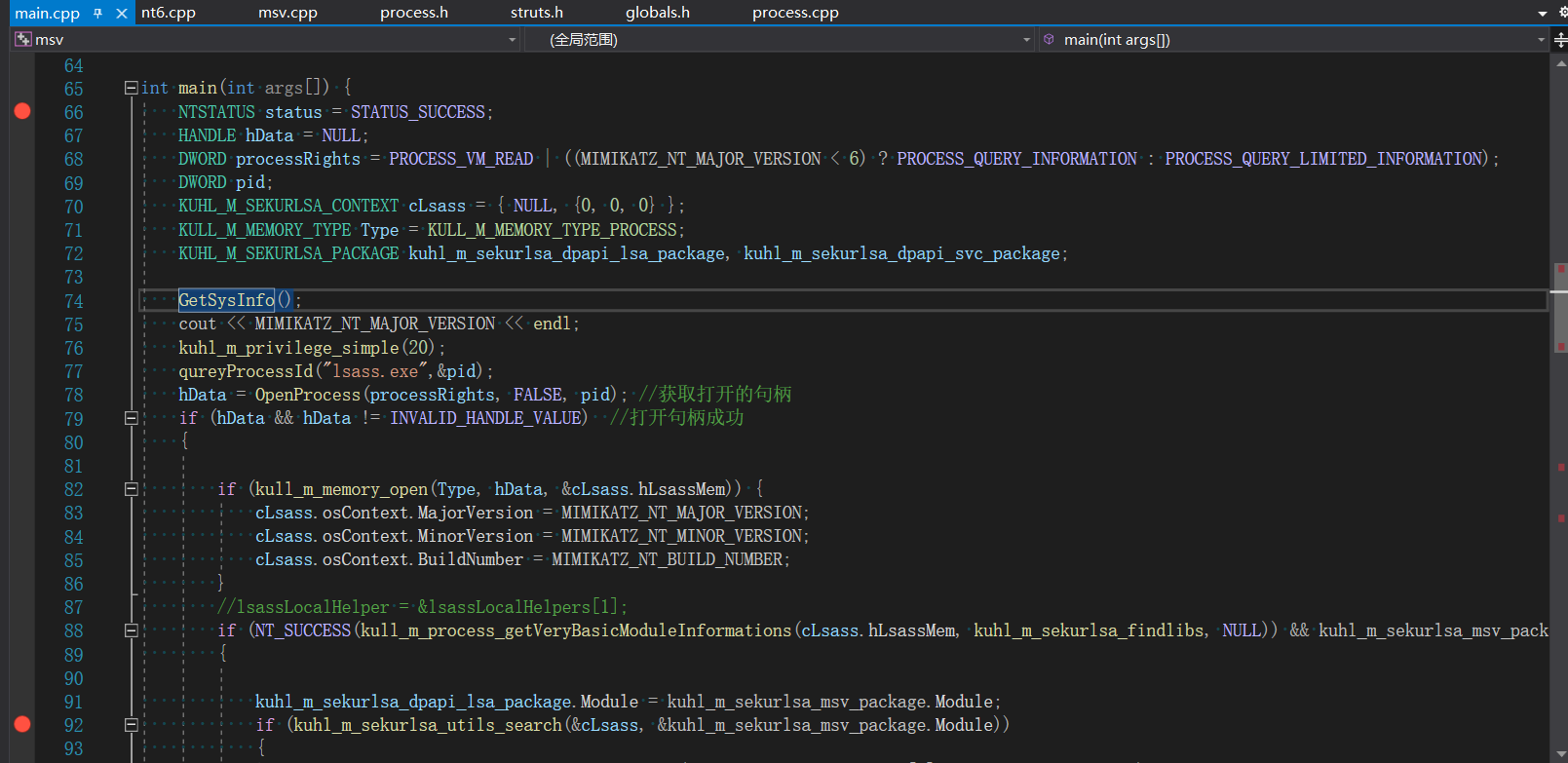Collapse the main function at line 65

point(132,88)
